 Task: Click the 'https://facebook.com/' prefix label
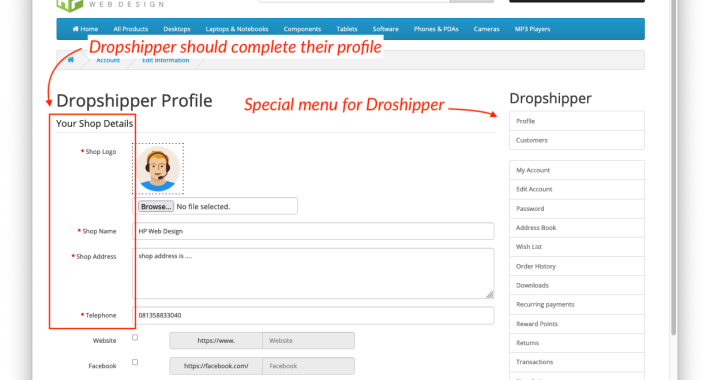click(x=216, y=366)
